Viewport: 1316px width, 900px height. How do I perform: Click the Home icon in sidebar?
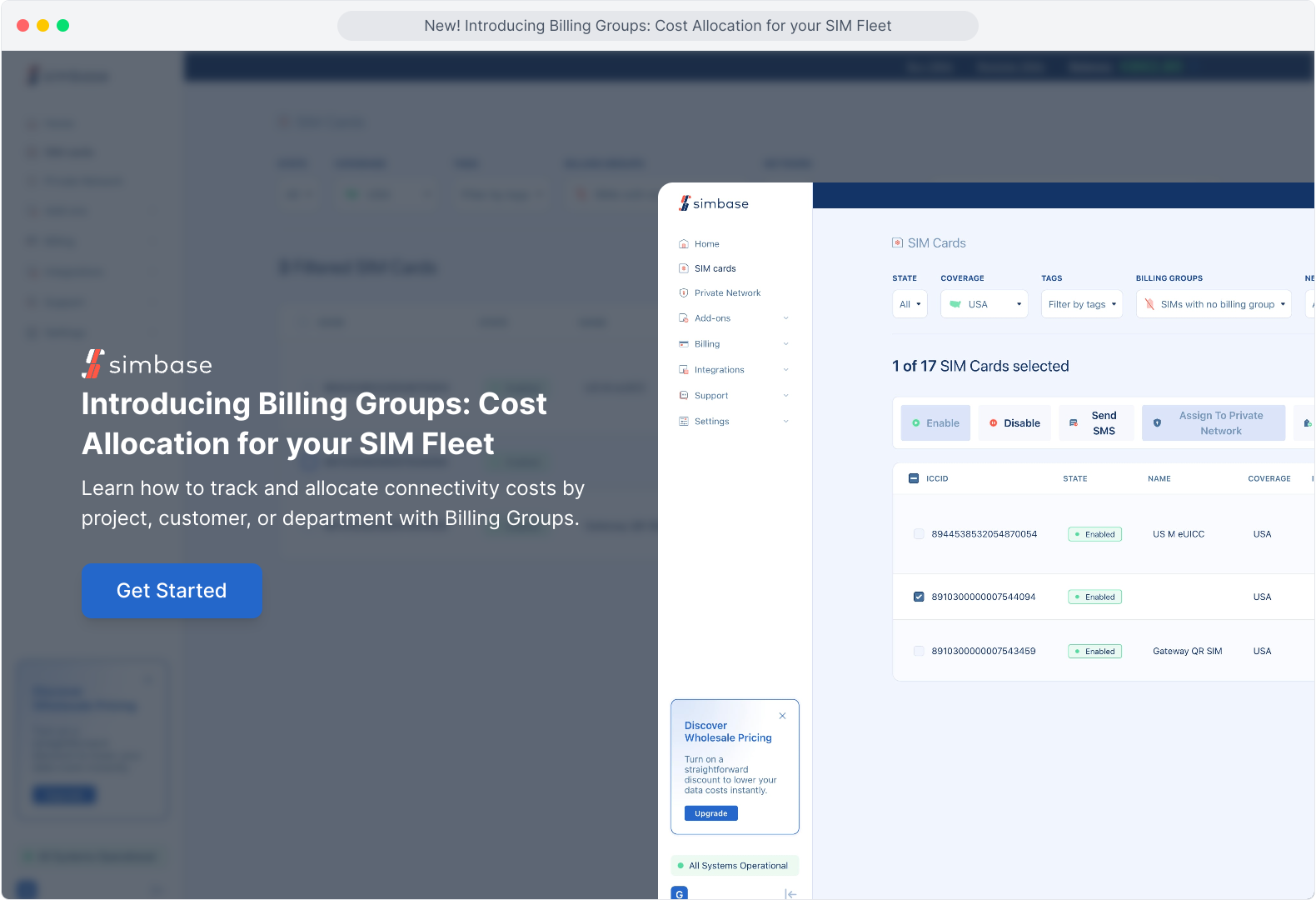pyautogui.click(x=684, y=244)
